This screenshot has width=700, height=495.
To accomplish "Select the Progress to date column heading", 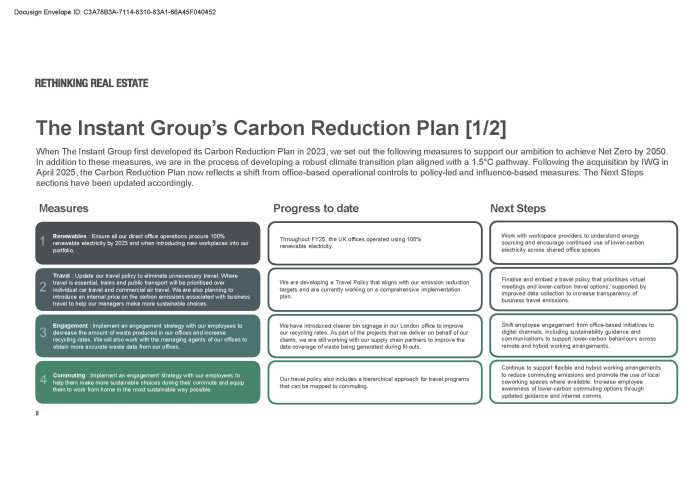I will click(316, 208).
